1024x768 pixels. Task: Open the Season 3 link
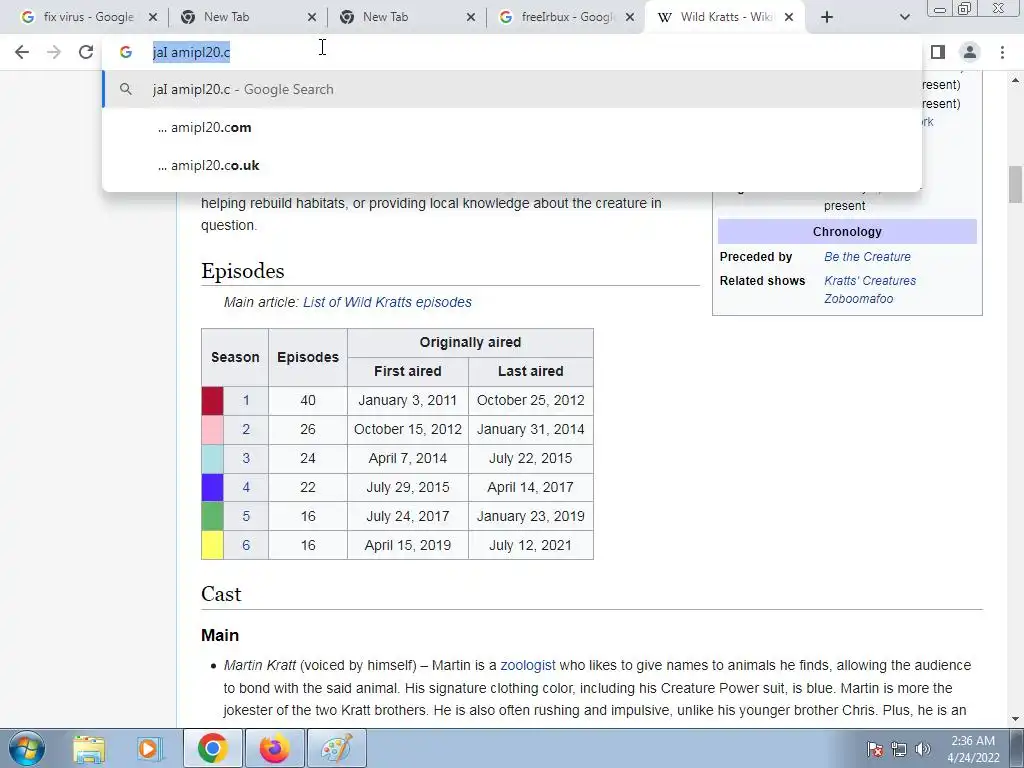(x=246, y=458)
